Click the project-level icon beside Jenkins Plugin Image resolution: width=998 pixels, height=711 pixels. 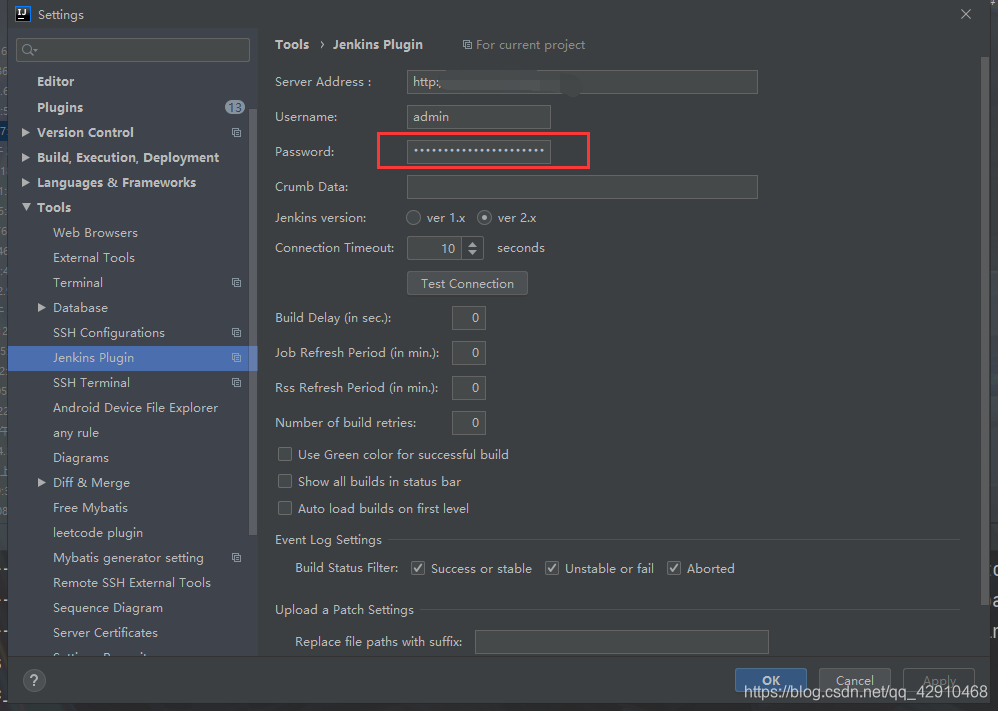coord(236,358)
